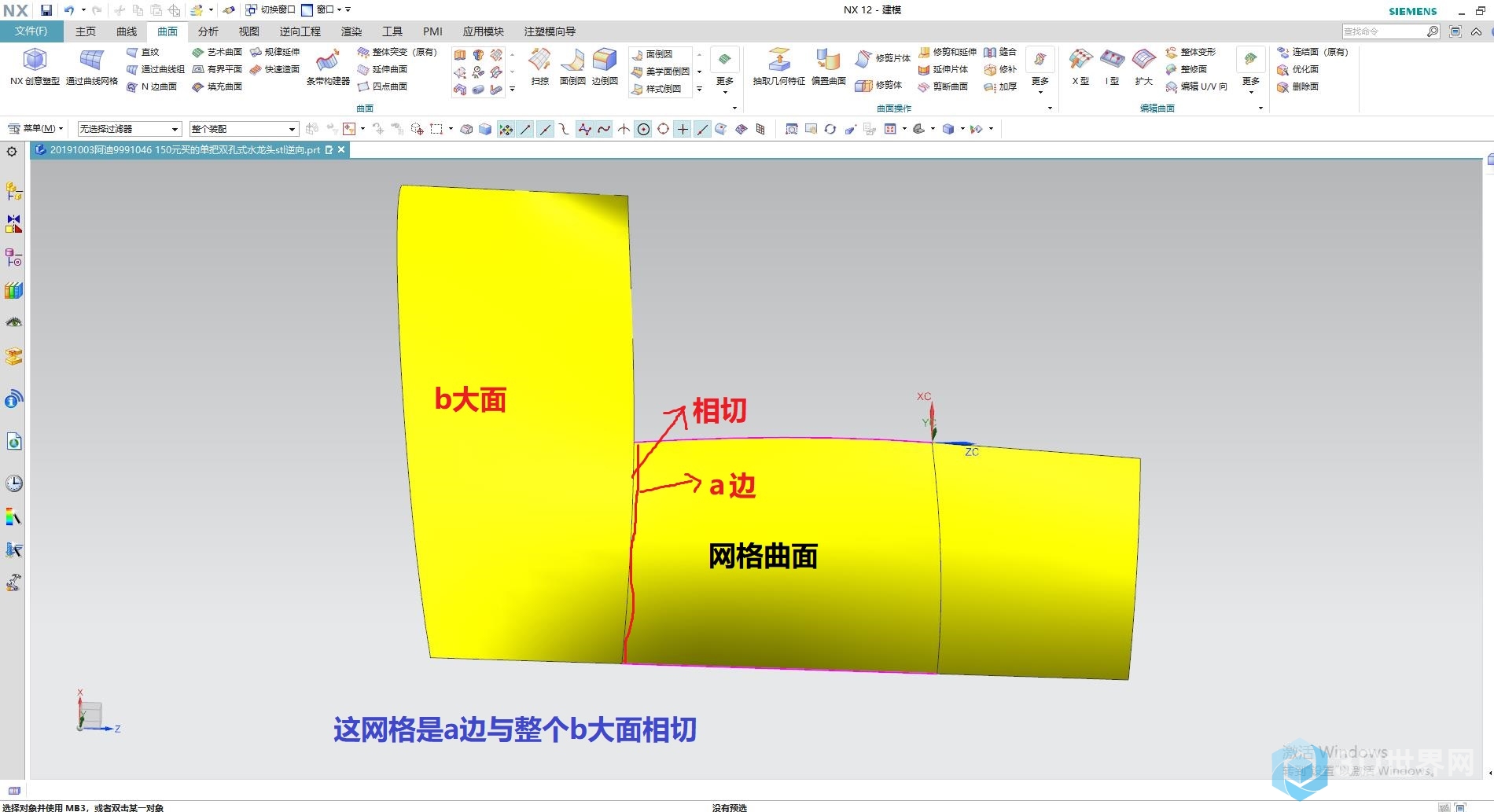Screen dimensions: 1494x812
Task: Switch to the 分析 ribbon tab
Action: coord(208,31)
